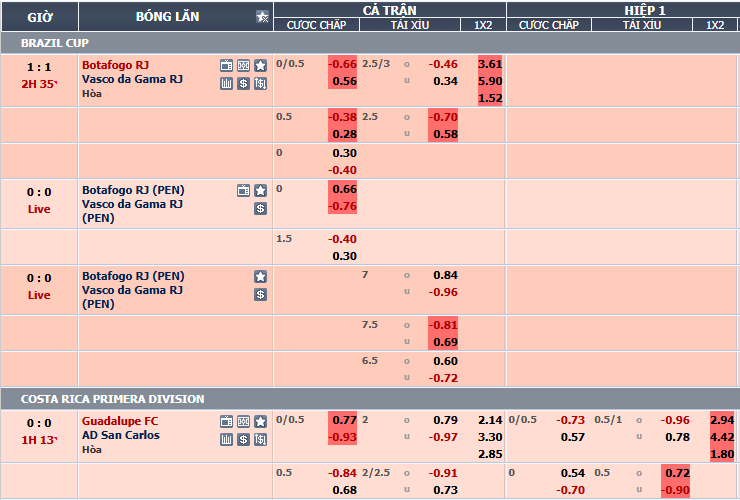Pick under 2 goals odds -0.97

click(x=443, y=437)
